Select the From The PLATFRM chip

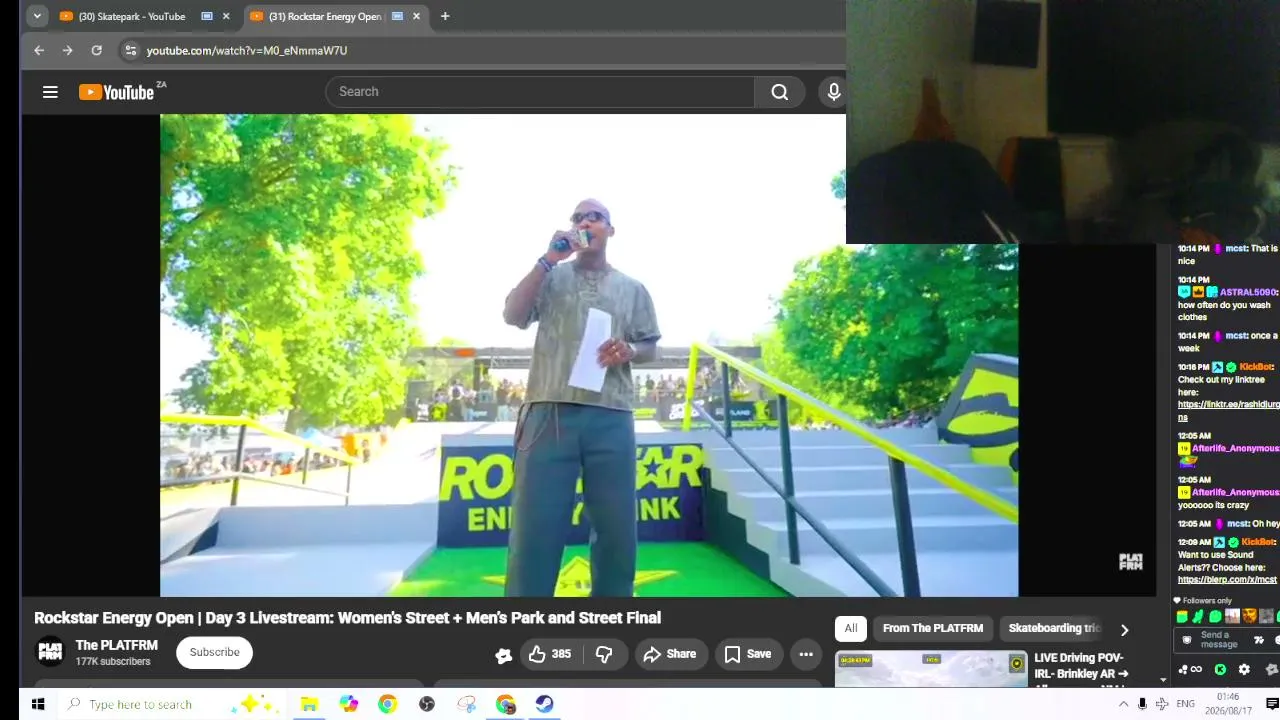click(x=933, y=628)
